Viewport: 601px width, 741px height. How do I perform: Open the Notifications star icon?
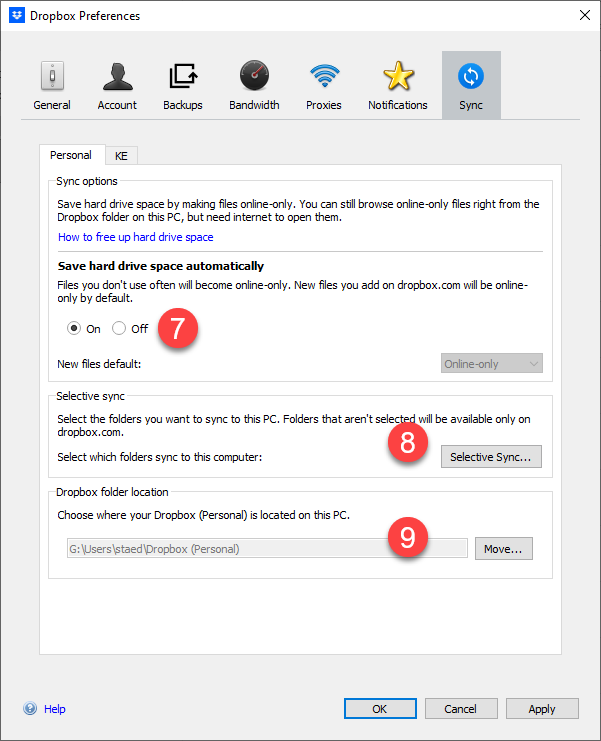click(x=397, y=76)
